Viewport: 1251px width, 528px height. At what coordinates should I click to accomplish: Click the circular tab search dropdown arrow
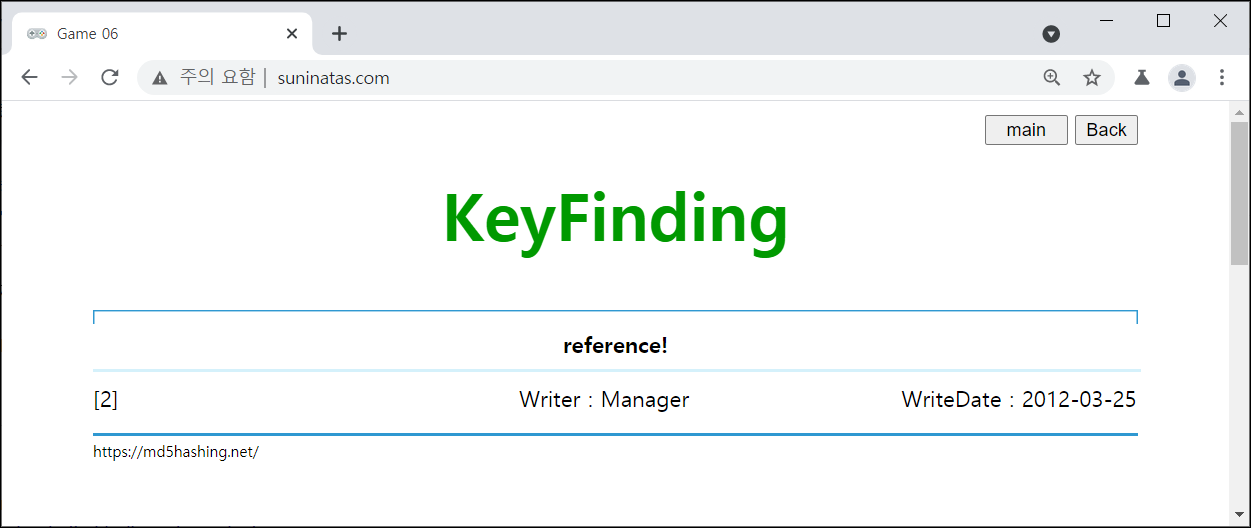coord(1051,34)
